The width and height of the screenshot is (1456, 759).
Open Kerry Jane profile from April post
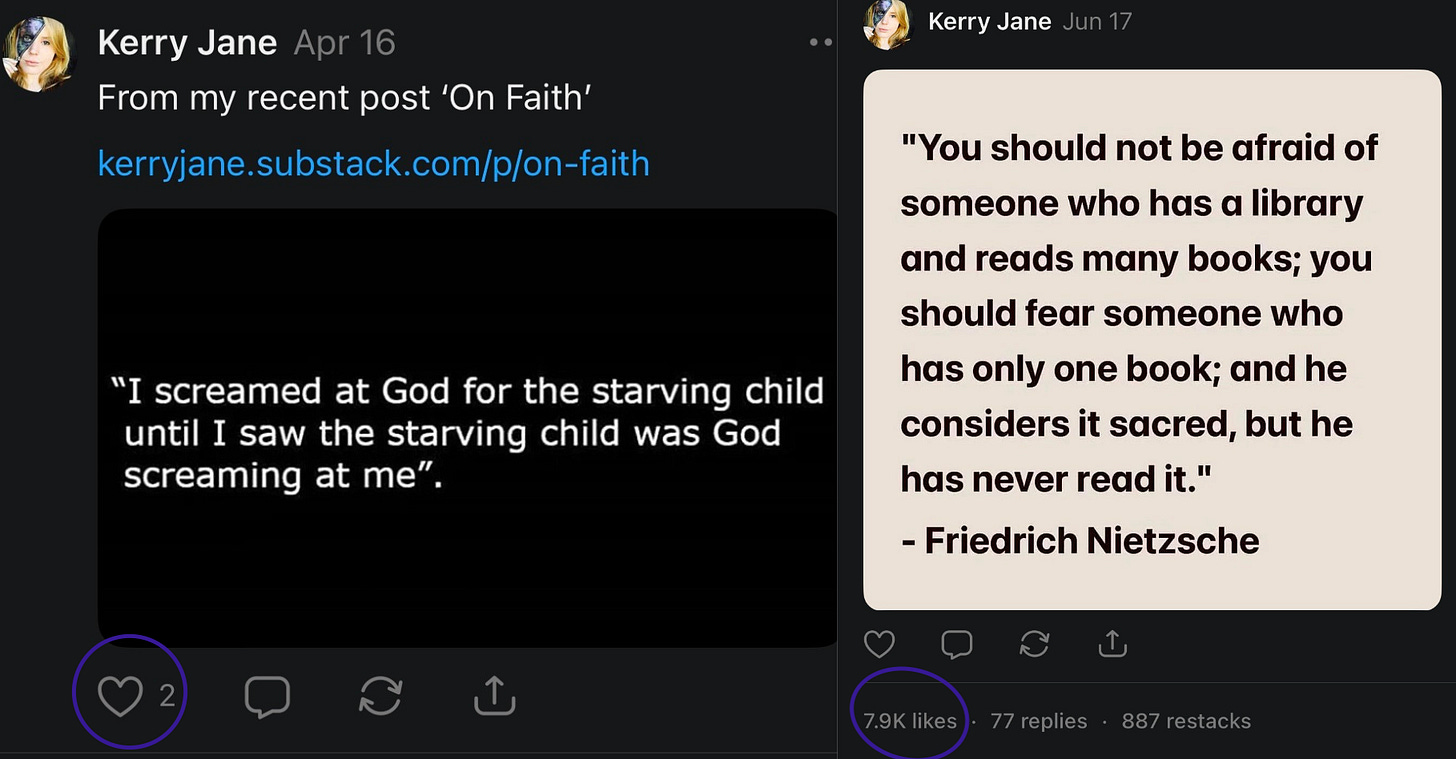point(187,43)
